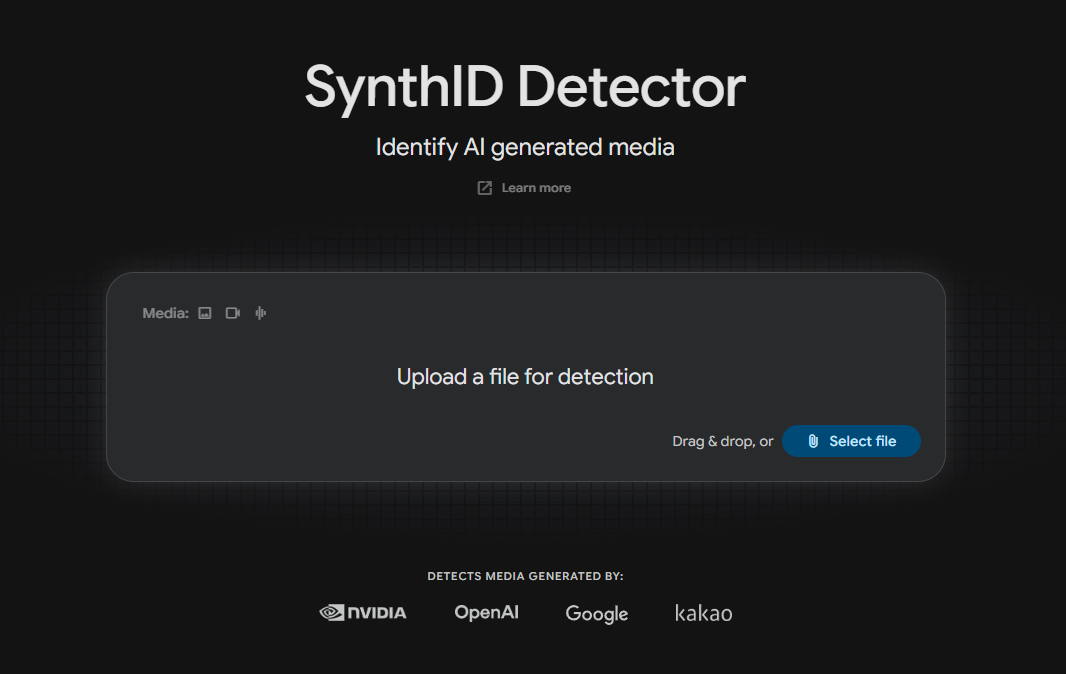This screenshot has width=1066, height=674.
Task: Click the video camera media icon
Action: 233,313
